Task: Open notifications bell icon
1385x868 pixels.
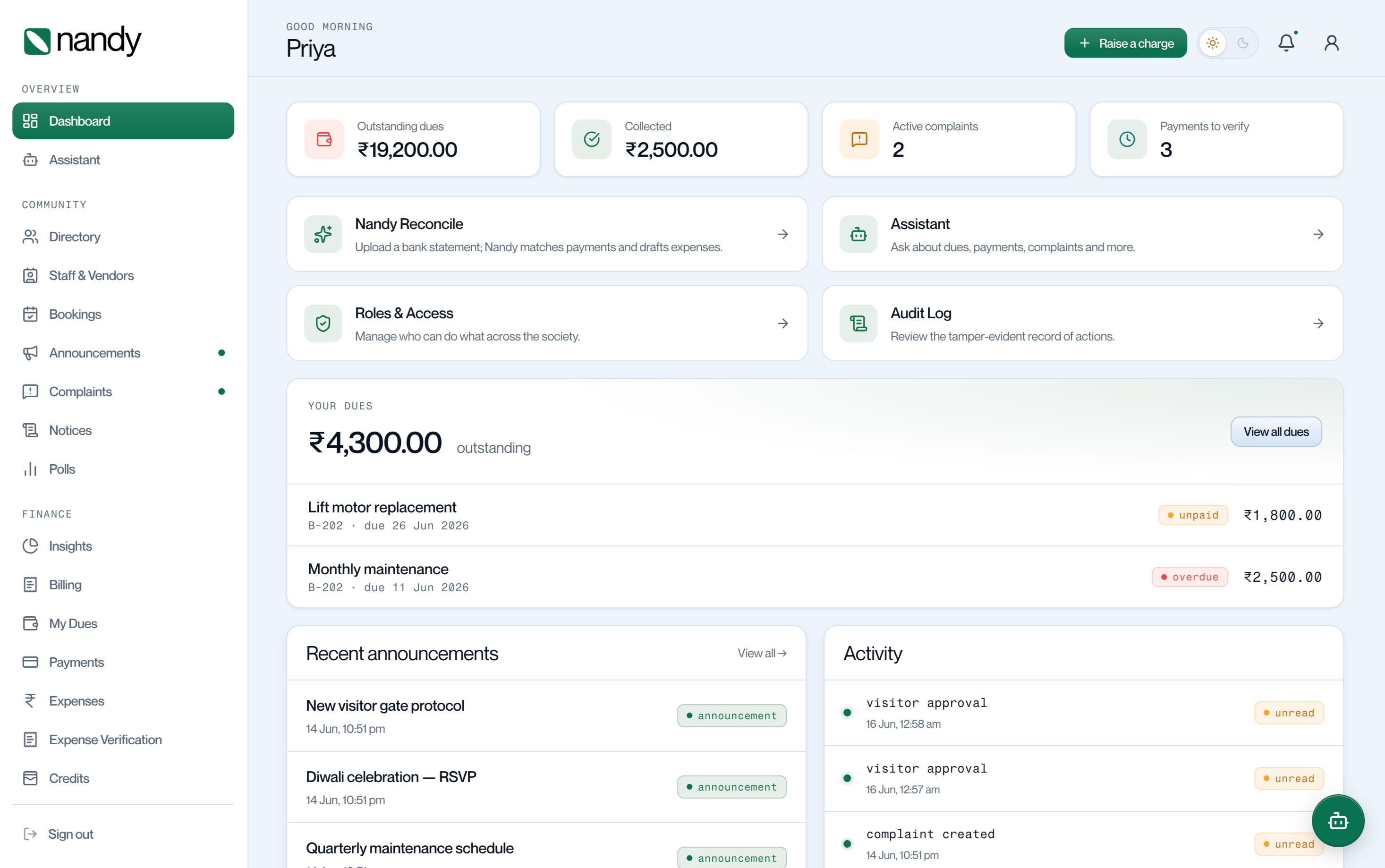Action: [x=1286, y=43]
